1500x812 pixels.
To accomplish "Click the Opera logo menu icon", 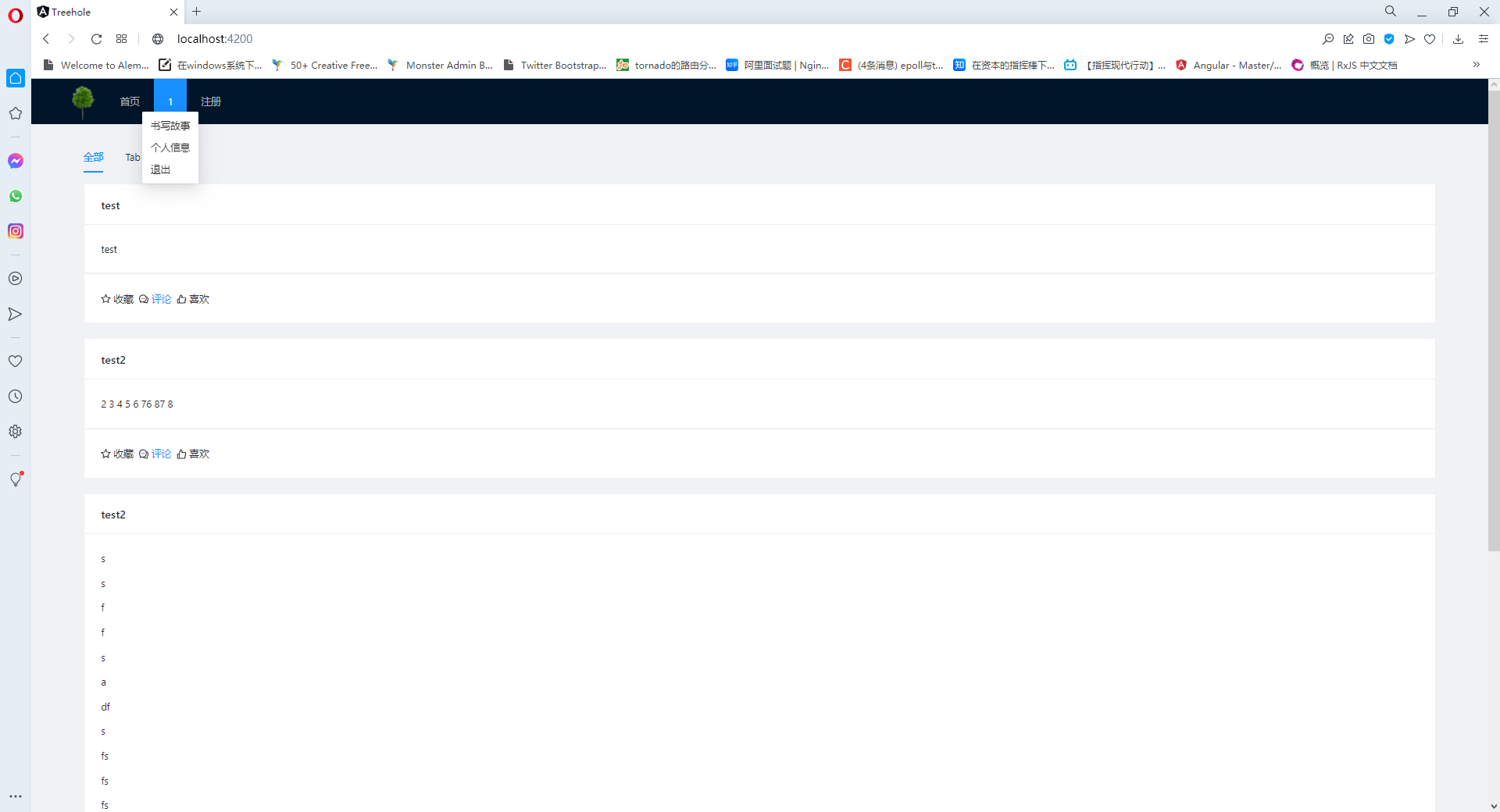I will coord(16,16).
